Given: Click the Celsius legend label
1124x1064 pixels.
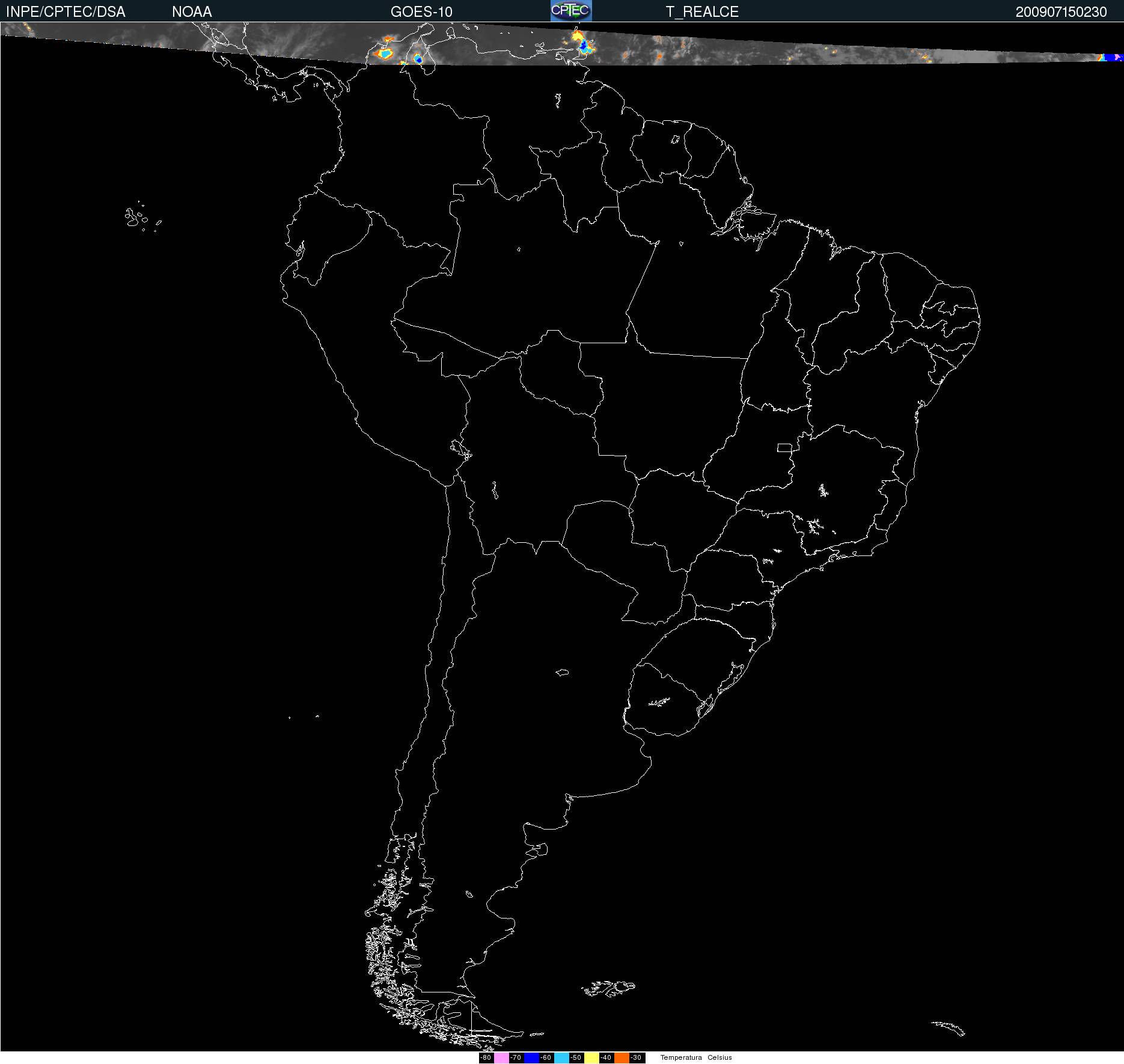Looking at the screenshot, I should (719, 1057).
